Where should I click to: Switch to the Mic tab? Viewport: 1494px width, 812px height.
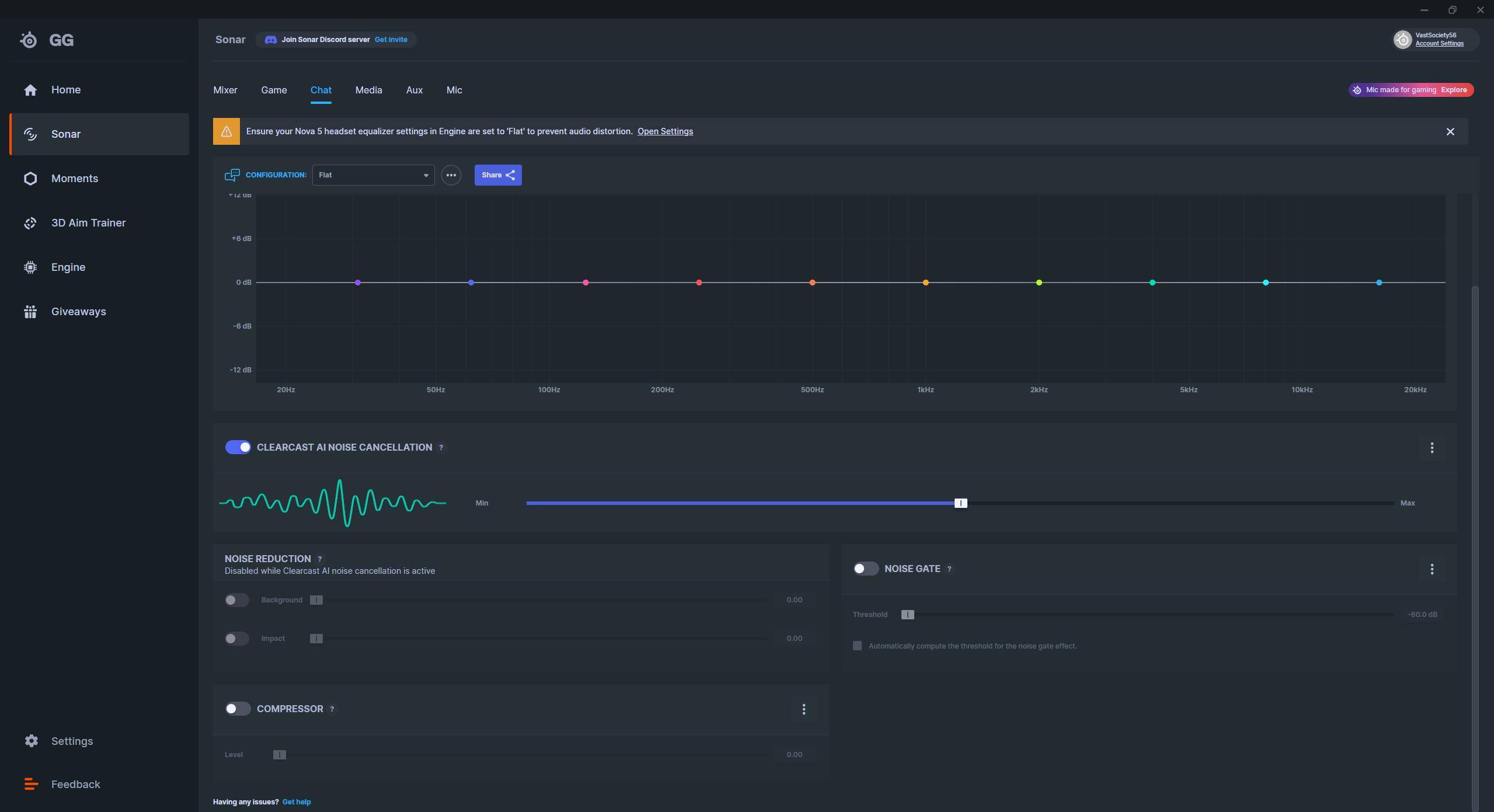pyautogui.click(x=454, y=90)
